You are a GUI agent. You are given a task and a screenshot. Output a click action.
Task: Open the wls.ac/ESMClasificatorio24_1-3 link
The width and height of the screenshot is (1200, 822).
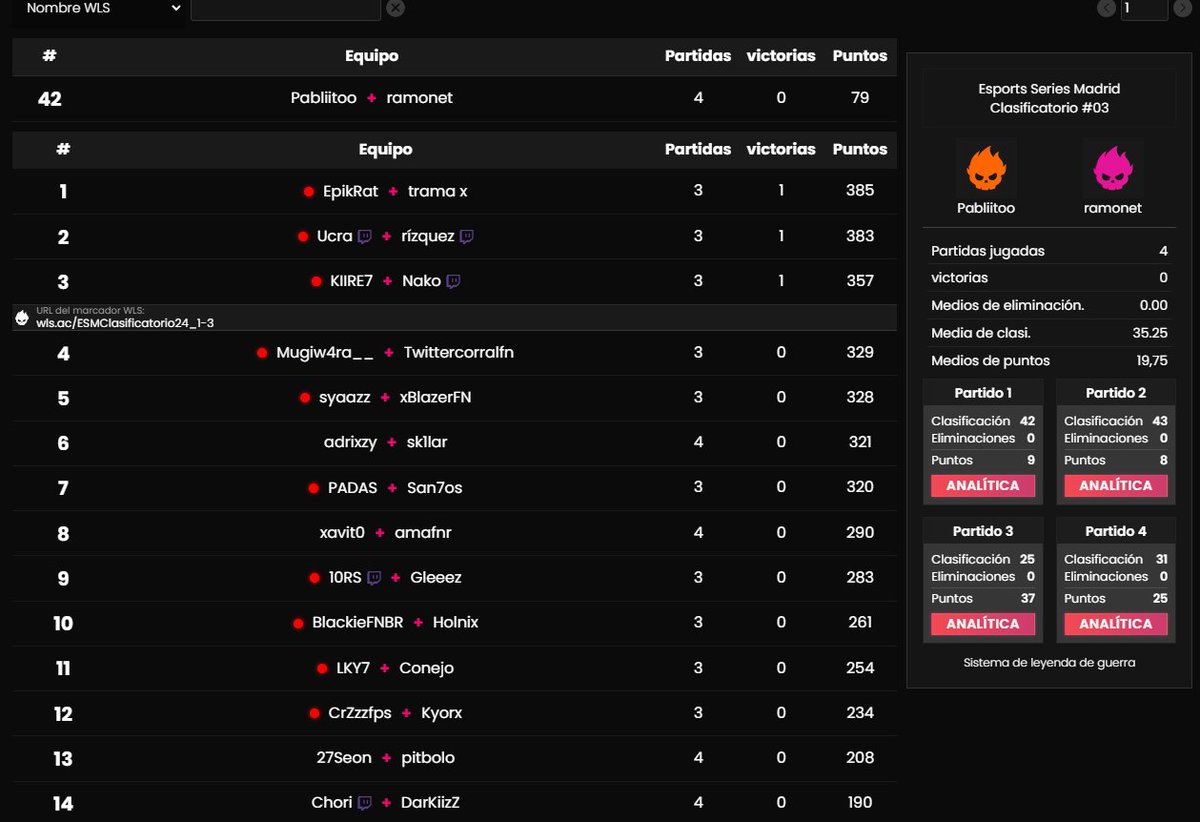coord(125,323)
